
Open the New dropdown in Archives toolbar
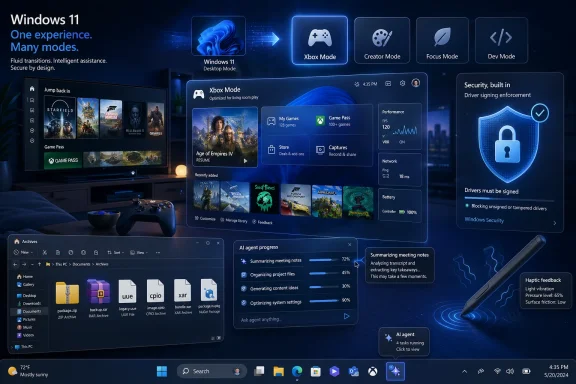23,252
